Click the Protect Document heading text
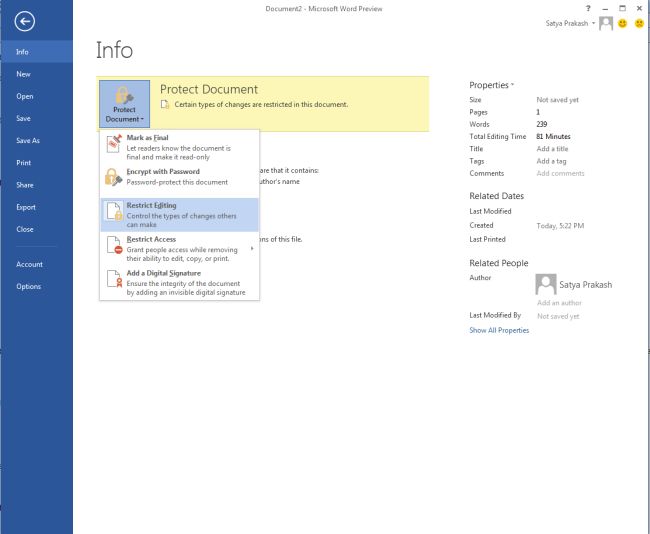This screenshot has width=650, height=534. [x=209, y=89]
